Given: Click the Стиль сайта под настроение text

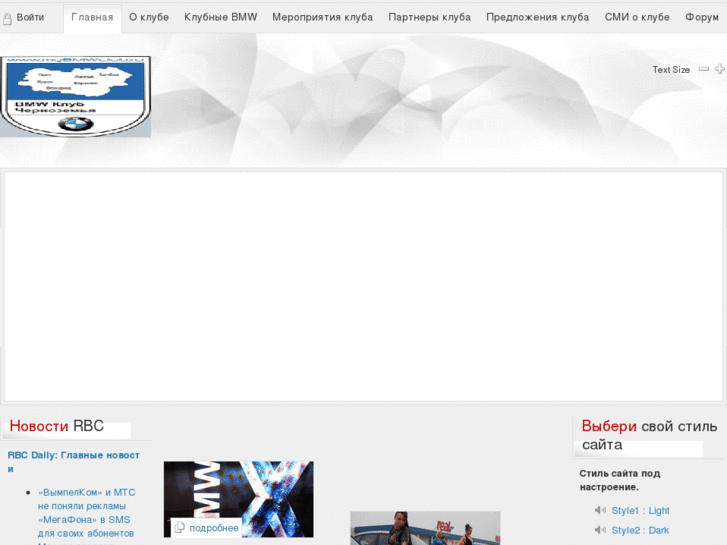Looking at the screenshot, I should (x=619, y=480).
